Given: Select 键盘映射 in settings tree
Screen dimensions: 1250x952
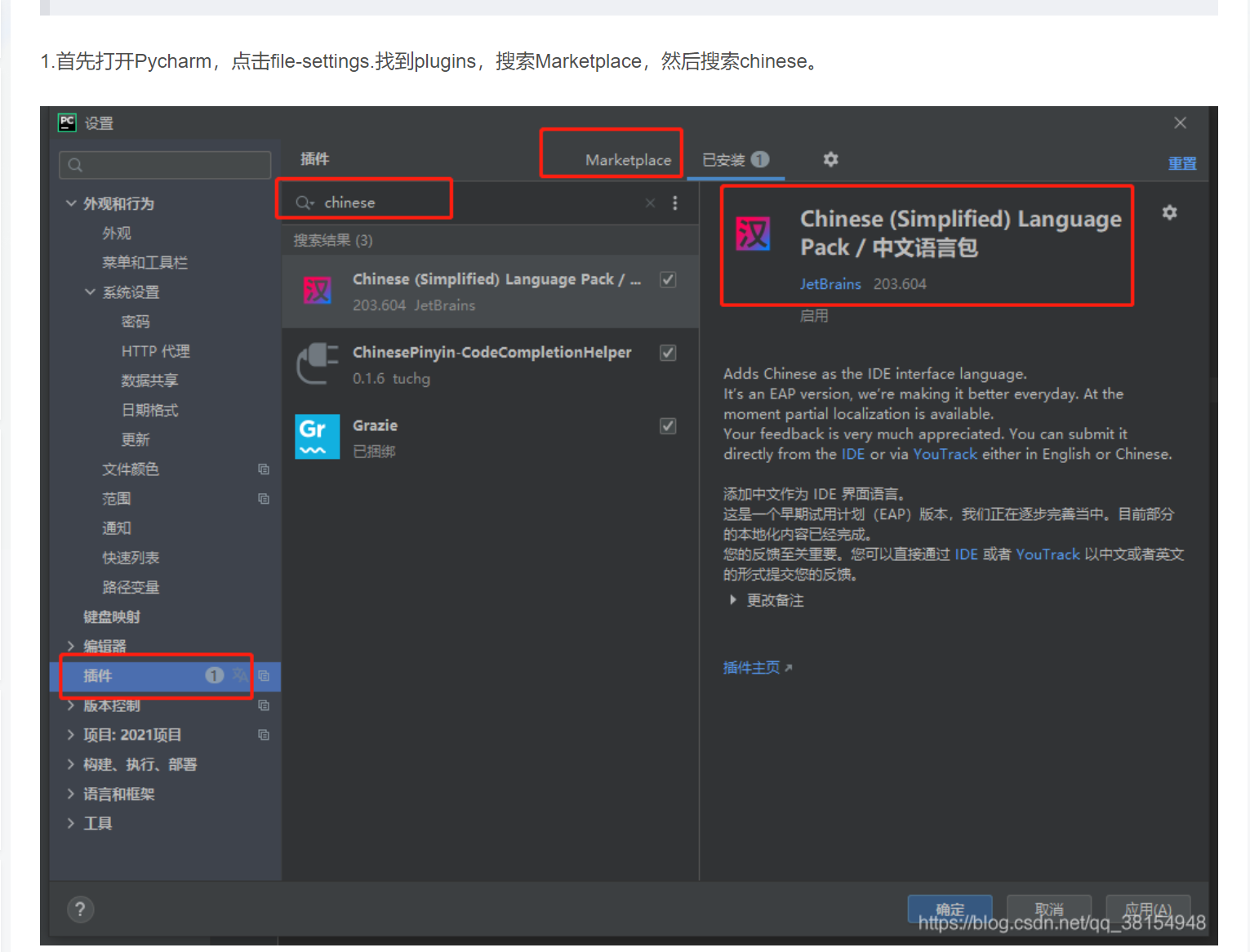Looking at the screenshot, I should pos(112,616).
